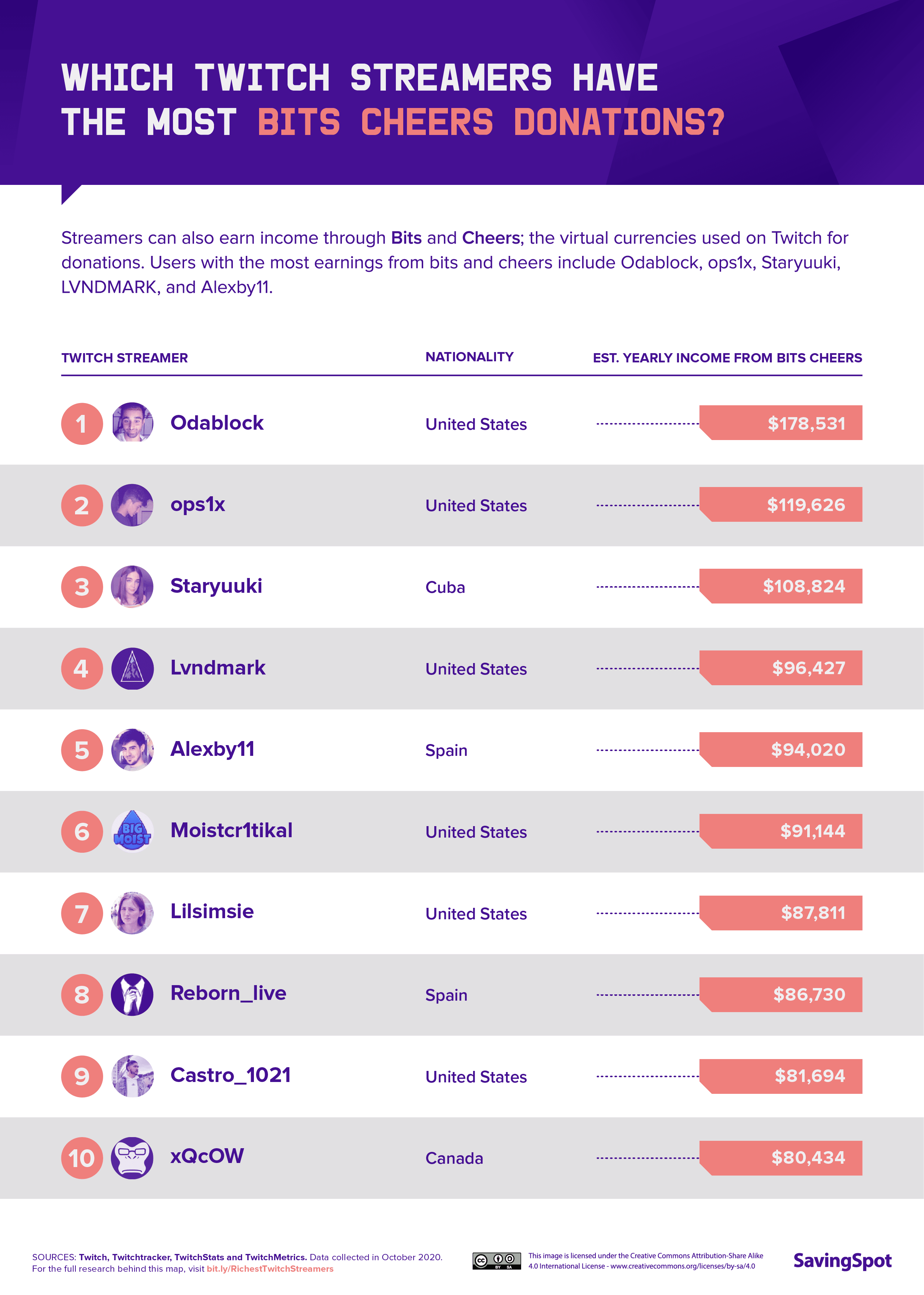Image resolution: width=924 pixels, height=1295 pixels.
Task: Click Odablock's avatar photo
Action: 132,423
